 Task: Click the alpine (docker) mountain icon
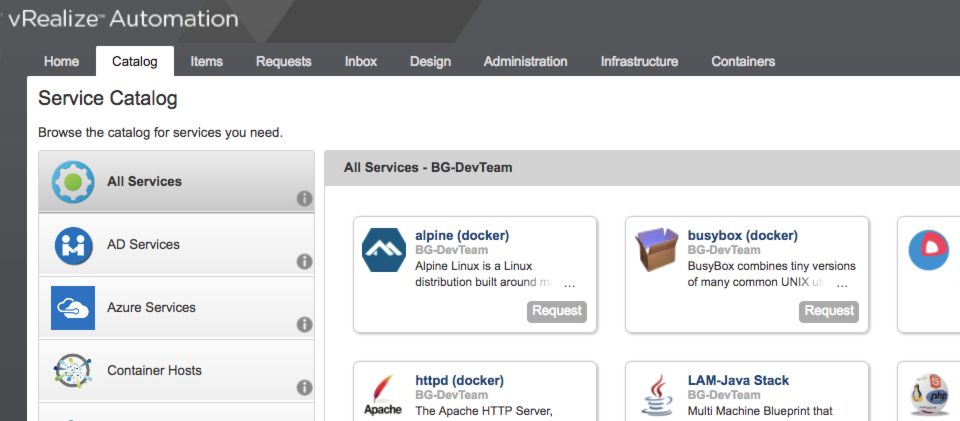pyautogui.click(x=383, y=250)
